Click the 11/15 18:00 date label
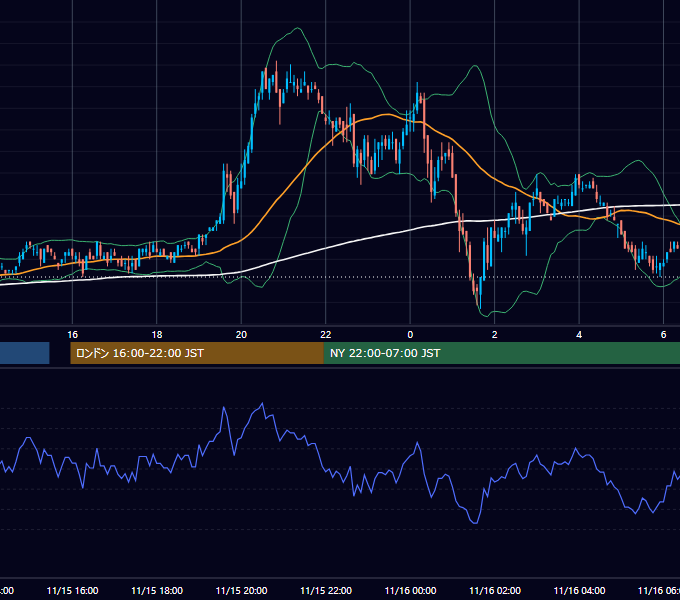 [x=157, y=590]
